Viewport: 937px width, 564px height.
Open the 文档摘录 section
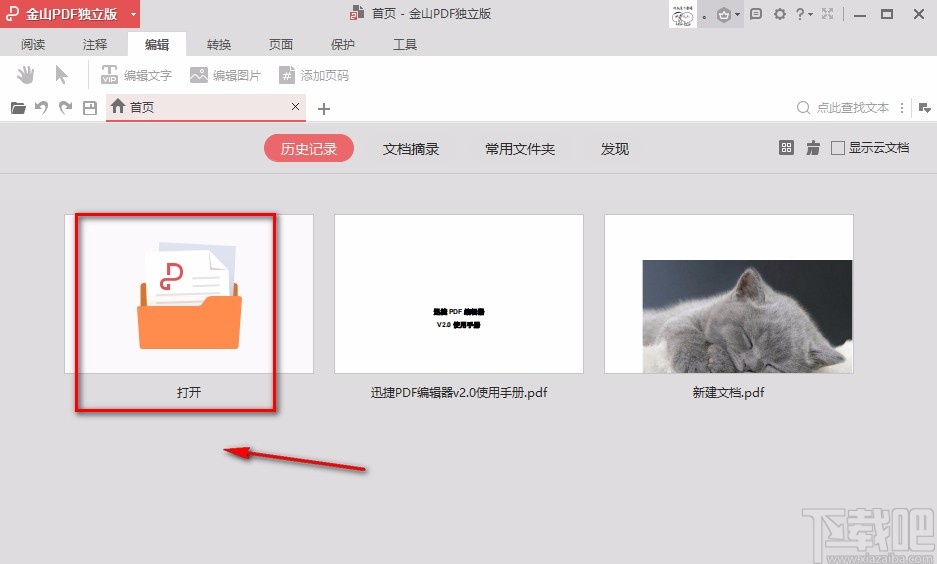pos(411,149)
